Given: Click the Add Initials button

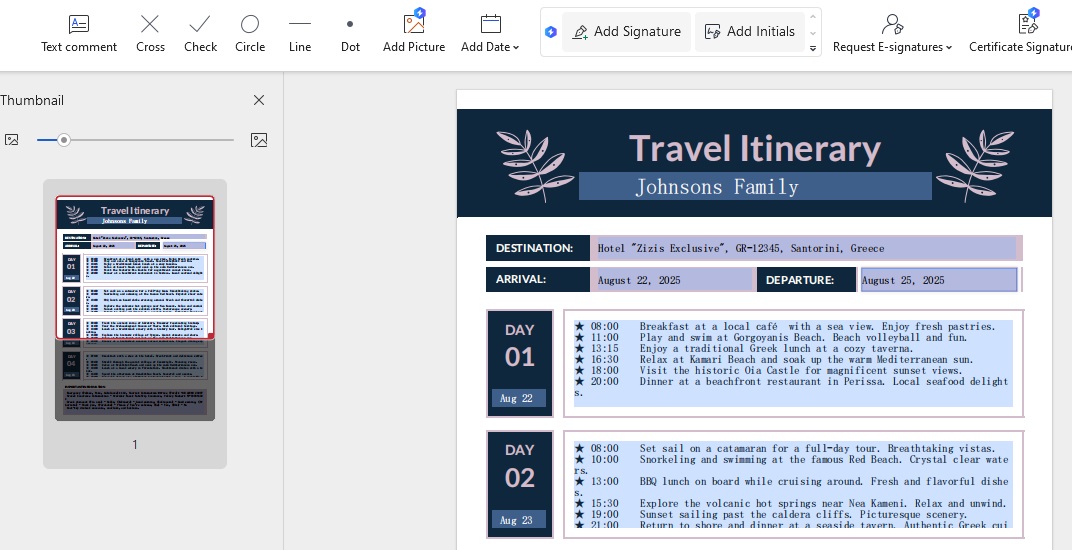Looking at the screenshot, I should click(749, 31).
